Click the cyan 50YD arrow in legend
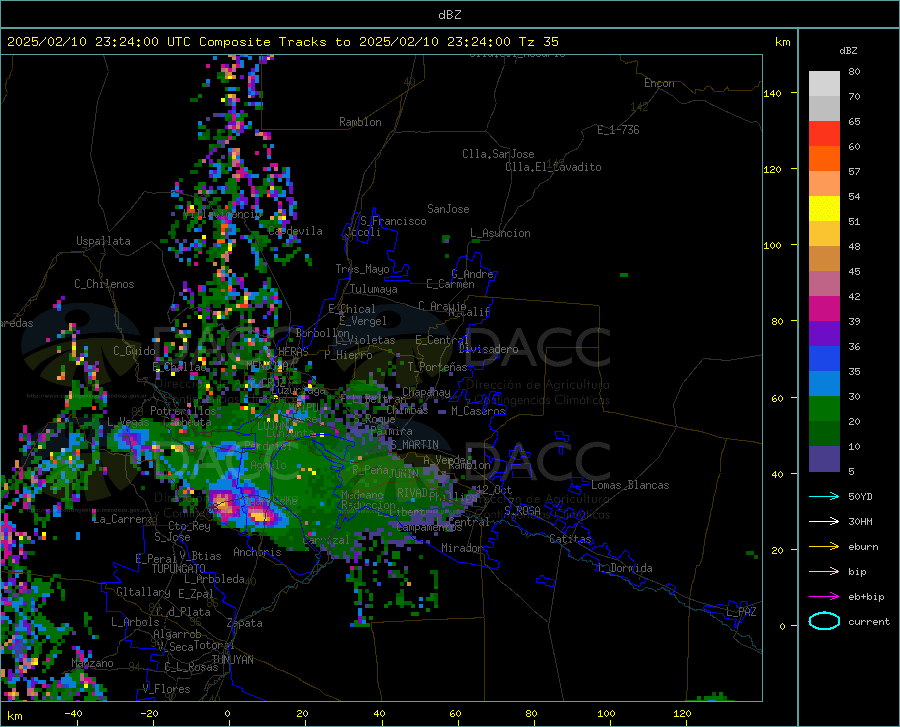The height and width of the screenshot is (727, 900). (824, 496)
